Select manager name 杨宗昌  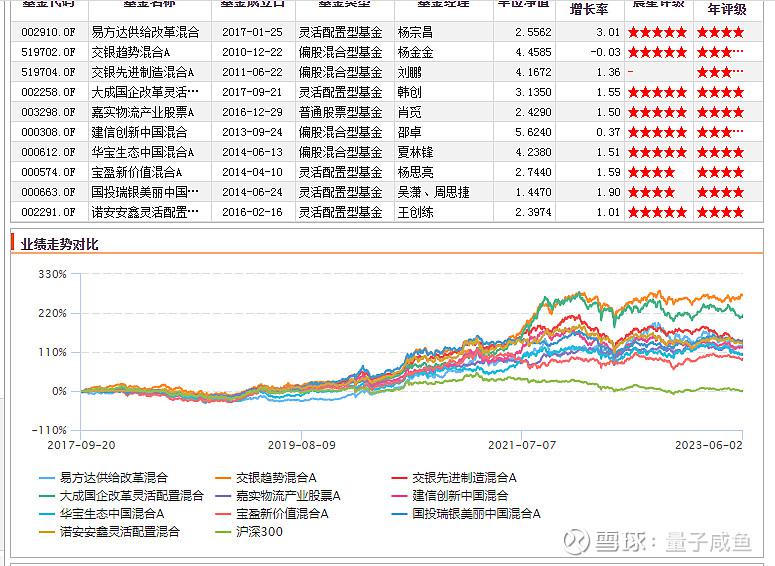pos(415,33)
